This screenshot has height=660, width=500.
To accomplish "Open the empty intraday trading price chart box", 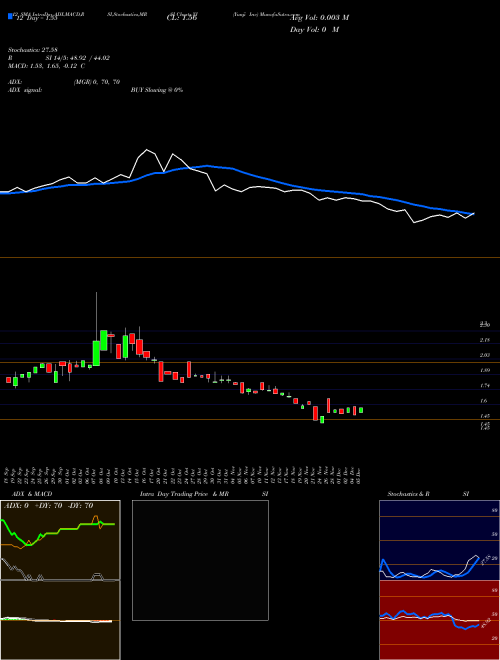I will tap(200, 560).
